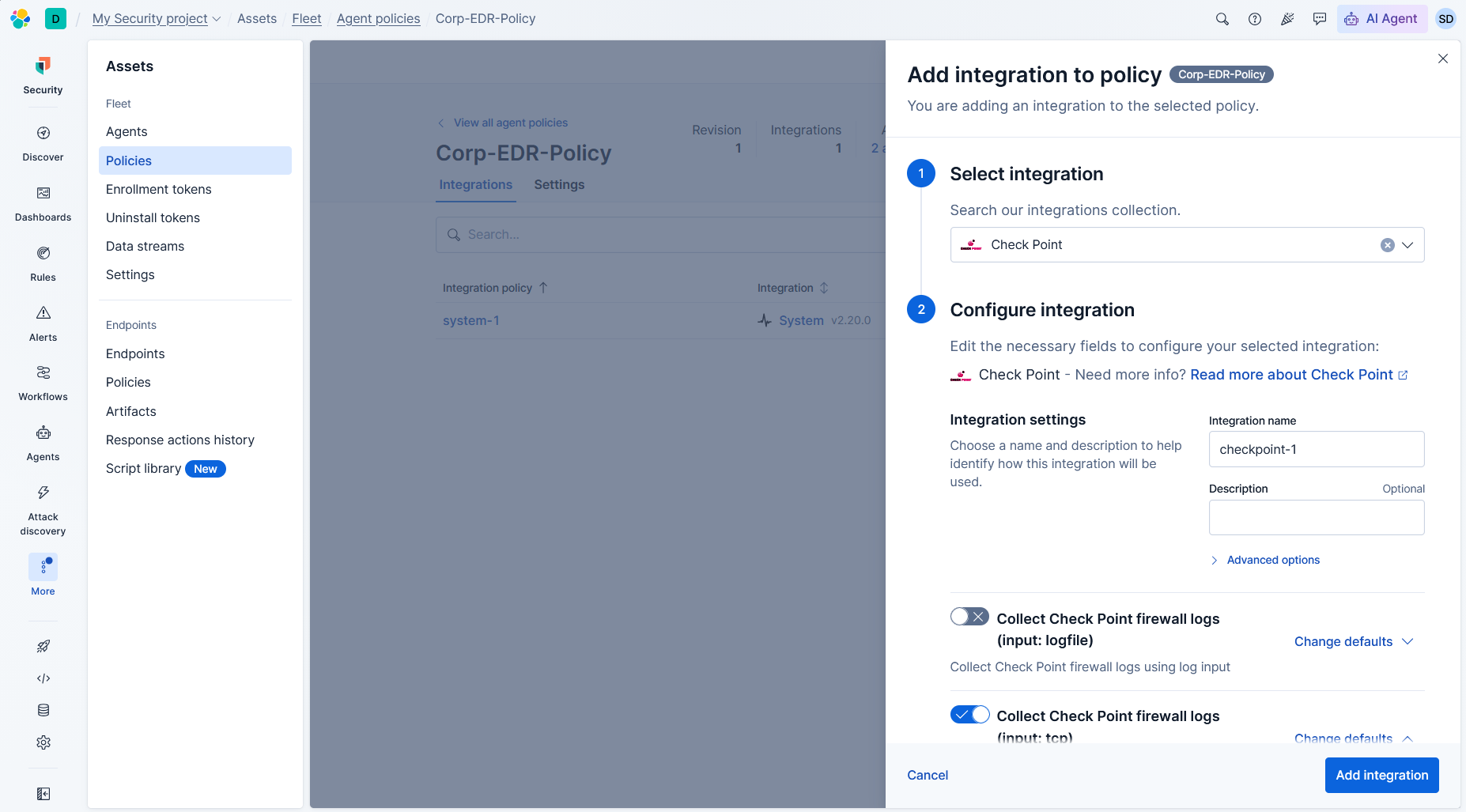Clear the selected Check Point integration
1466x812 pixels.
pos(1387,245)
